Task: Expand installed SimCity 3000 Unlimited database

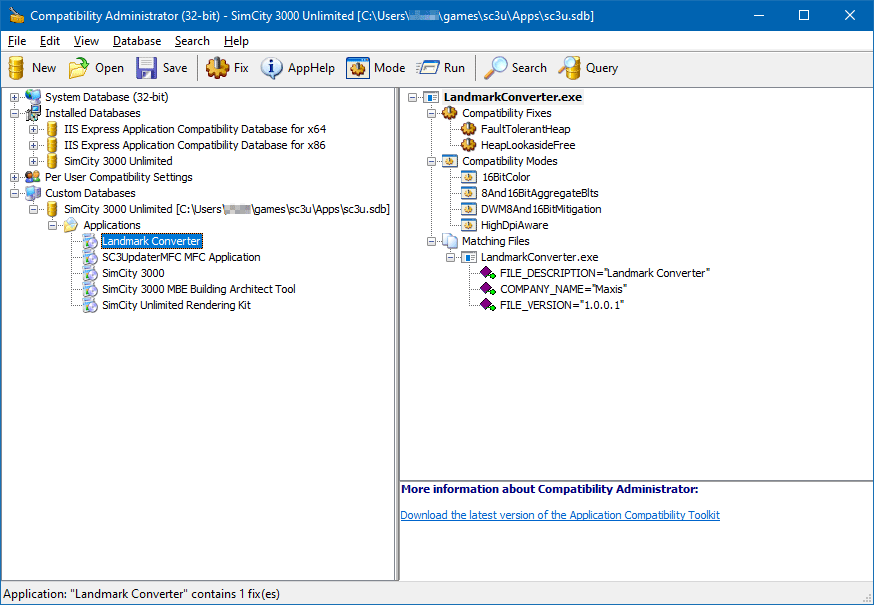Action: [33, 162]
